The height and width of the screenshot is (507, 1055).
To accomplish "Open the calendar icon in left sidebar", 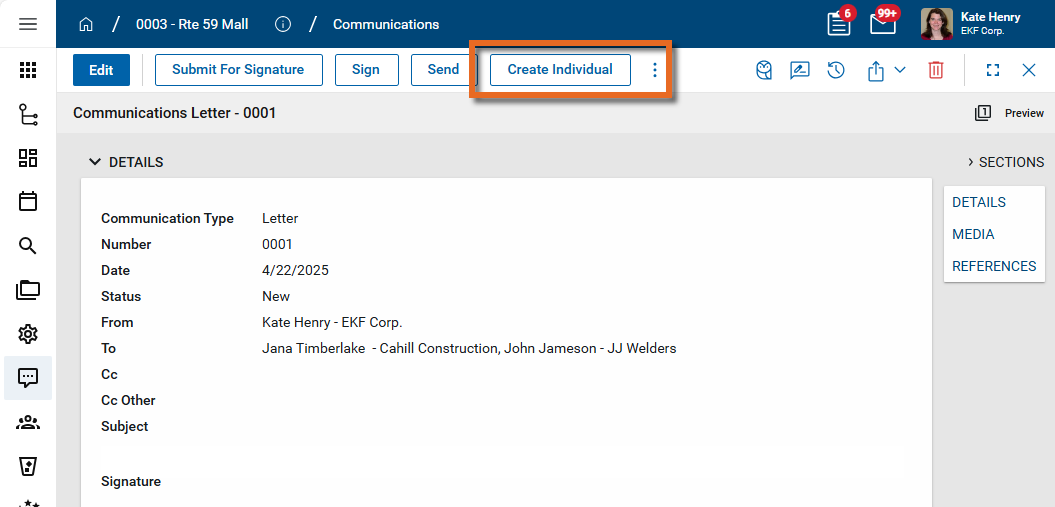I will pos(28,201).
